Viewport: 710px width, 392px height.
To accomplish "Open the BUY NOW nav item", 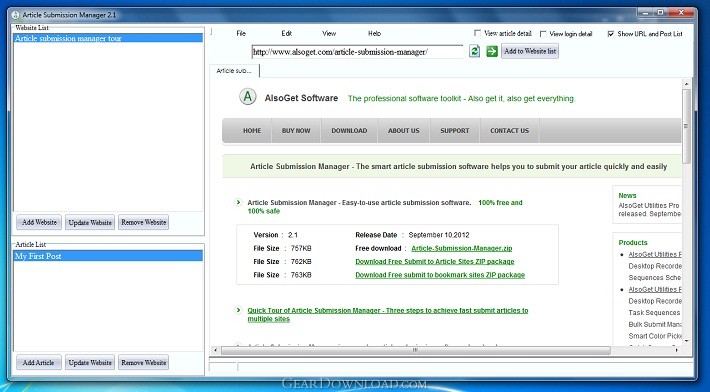I will [296, 130].
